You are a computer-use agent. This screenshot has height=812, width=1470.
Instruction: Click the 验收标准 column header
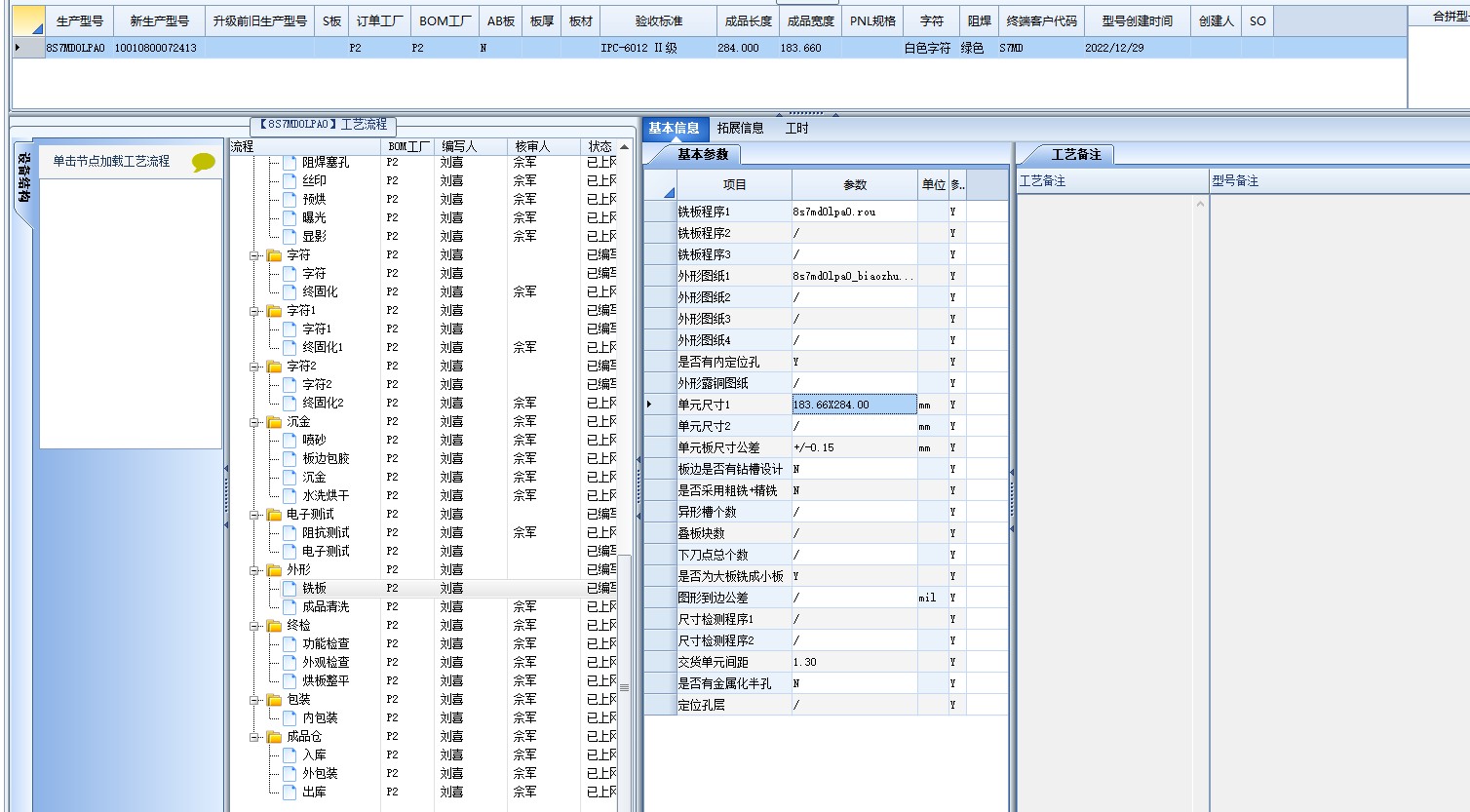pos(658,20)
